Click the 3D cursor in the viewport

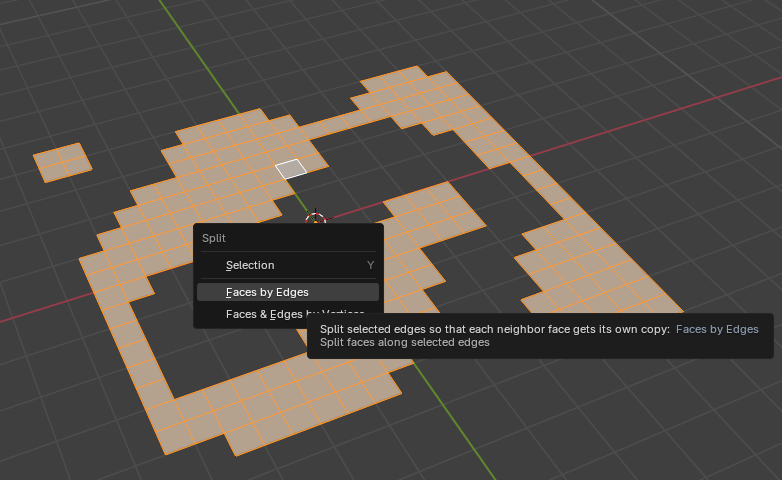click(315, 218)
